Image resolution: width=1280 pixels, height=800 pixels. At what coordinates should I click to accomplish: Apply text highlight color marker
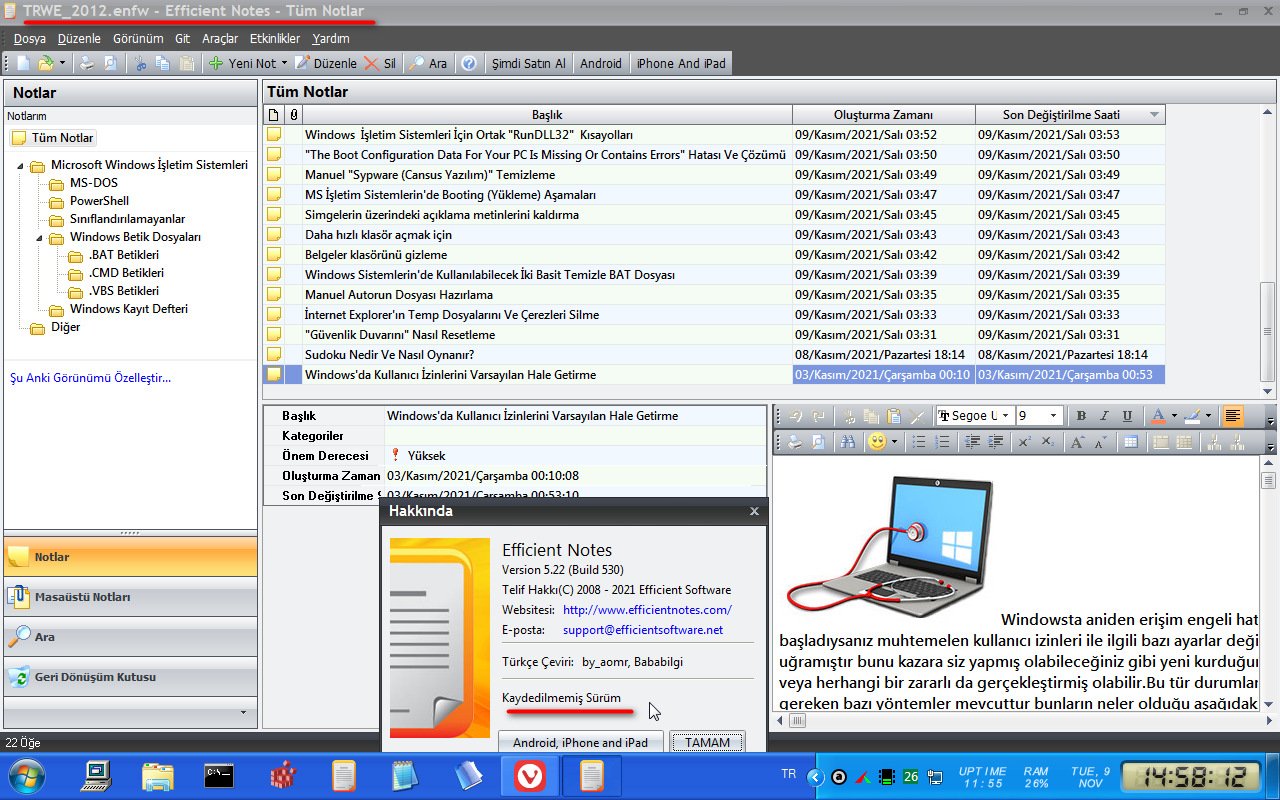click(1191, 416)
